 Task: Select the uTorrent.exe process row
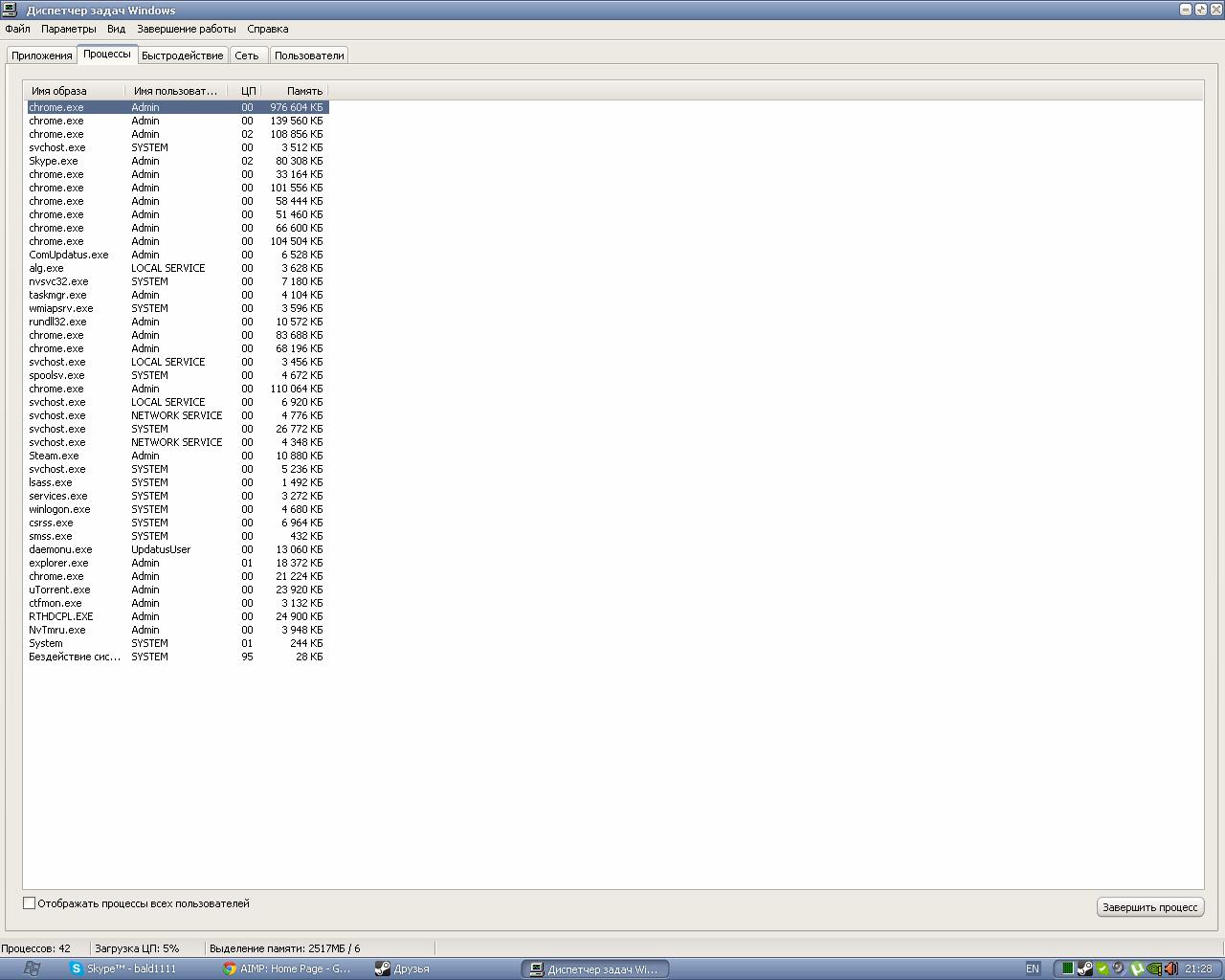pyautogui.click(x=177, y=590)
